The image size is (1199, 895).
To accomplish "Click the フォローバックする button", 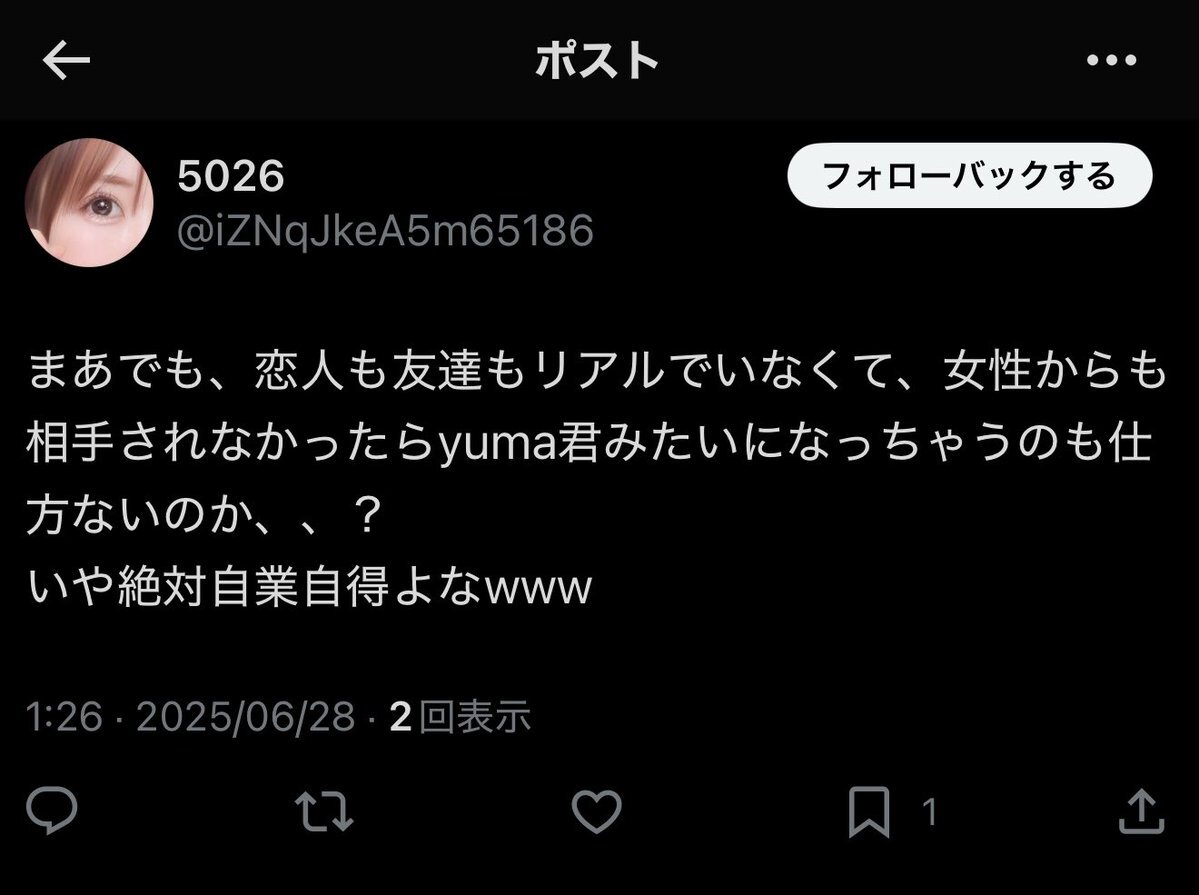I will point(970,175).
